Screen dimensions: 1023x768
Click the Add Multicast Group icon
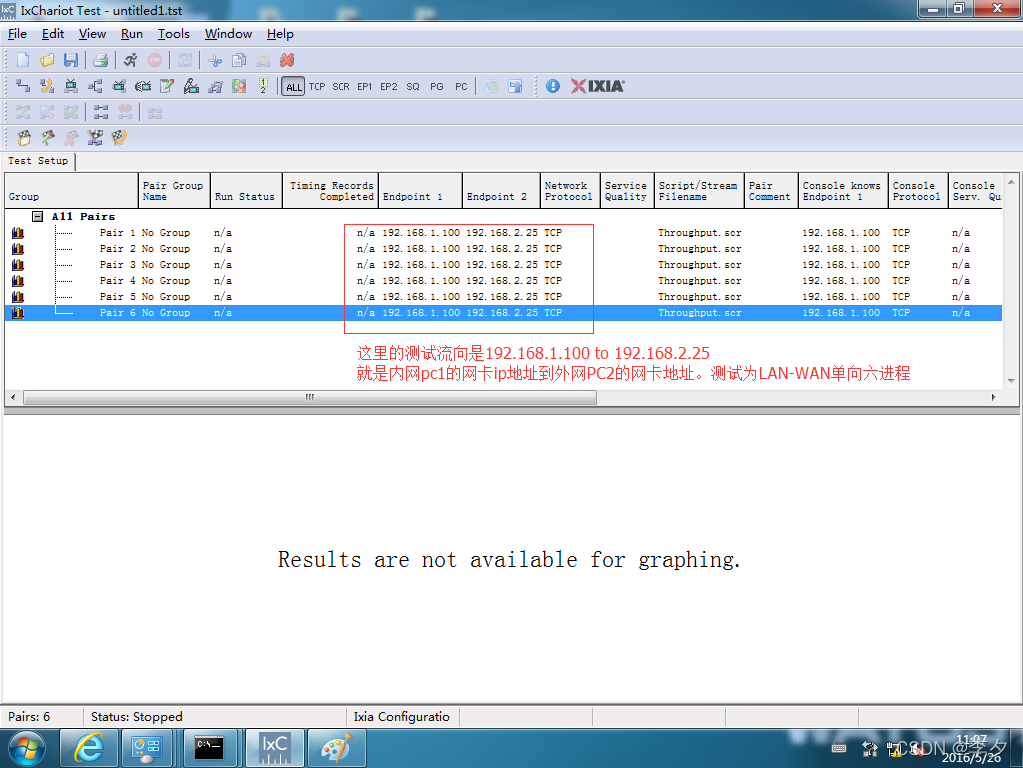coord(95,86)
